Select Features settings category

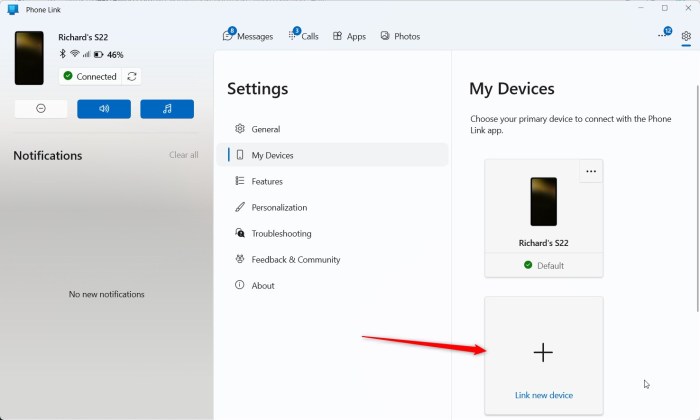coord(333,181)
